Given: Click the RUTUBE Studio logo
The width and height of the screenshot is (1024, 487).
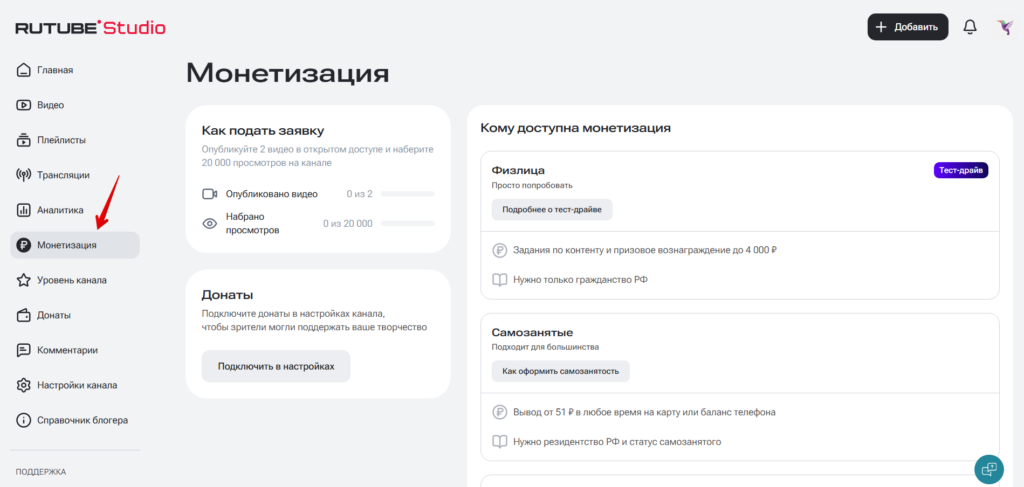Looking at the screenshot, I should [x=90, y=27].
